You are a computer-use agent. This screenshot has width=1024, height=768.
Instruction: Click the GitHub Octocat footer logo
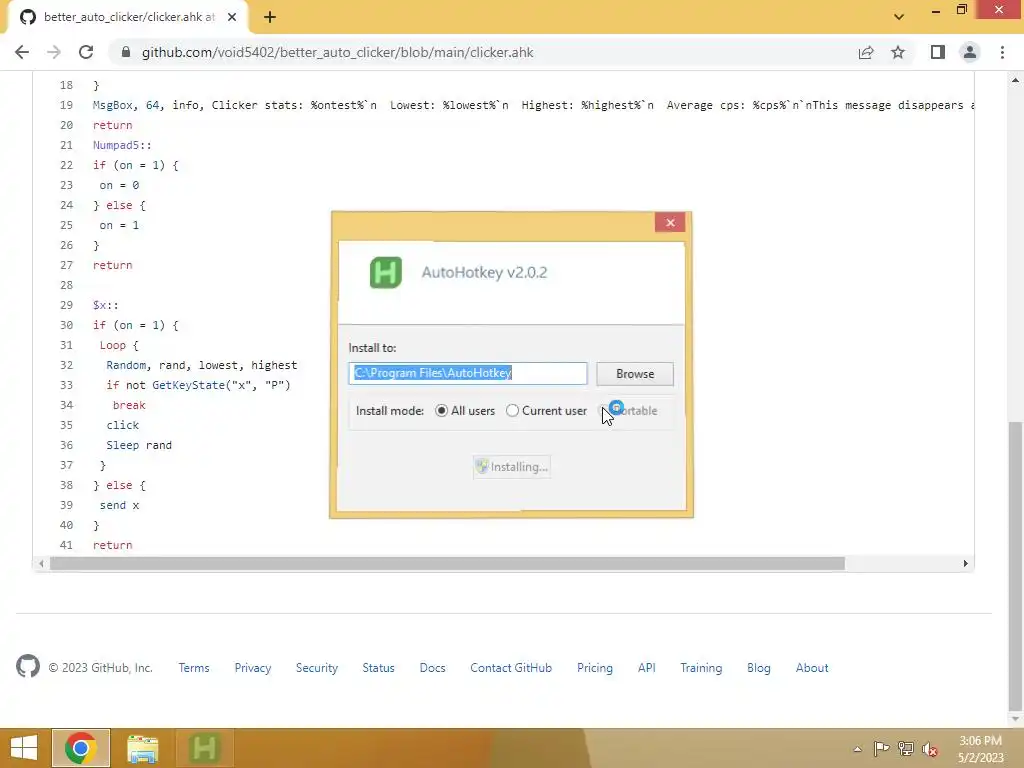tap(28, 667)
